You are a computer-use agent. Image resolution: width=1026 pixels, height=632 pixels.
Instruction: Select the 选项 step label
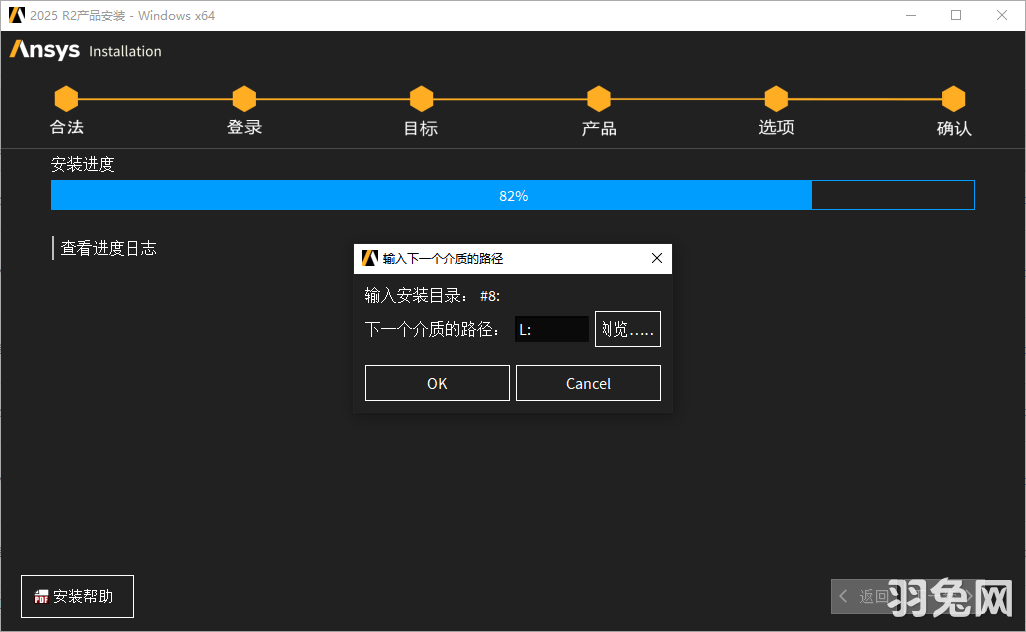coord(776,127)
